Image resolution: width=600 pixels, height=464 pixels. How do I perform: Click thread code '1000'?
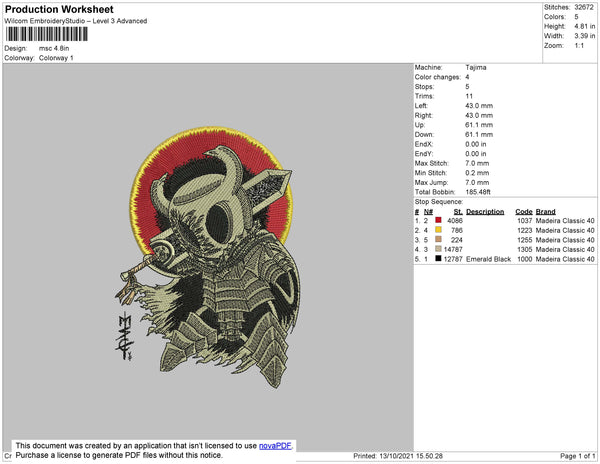[x=525, y=259]
